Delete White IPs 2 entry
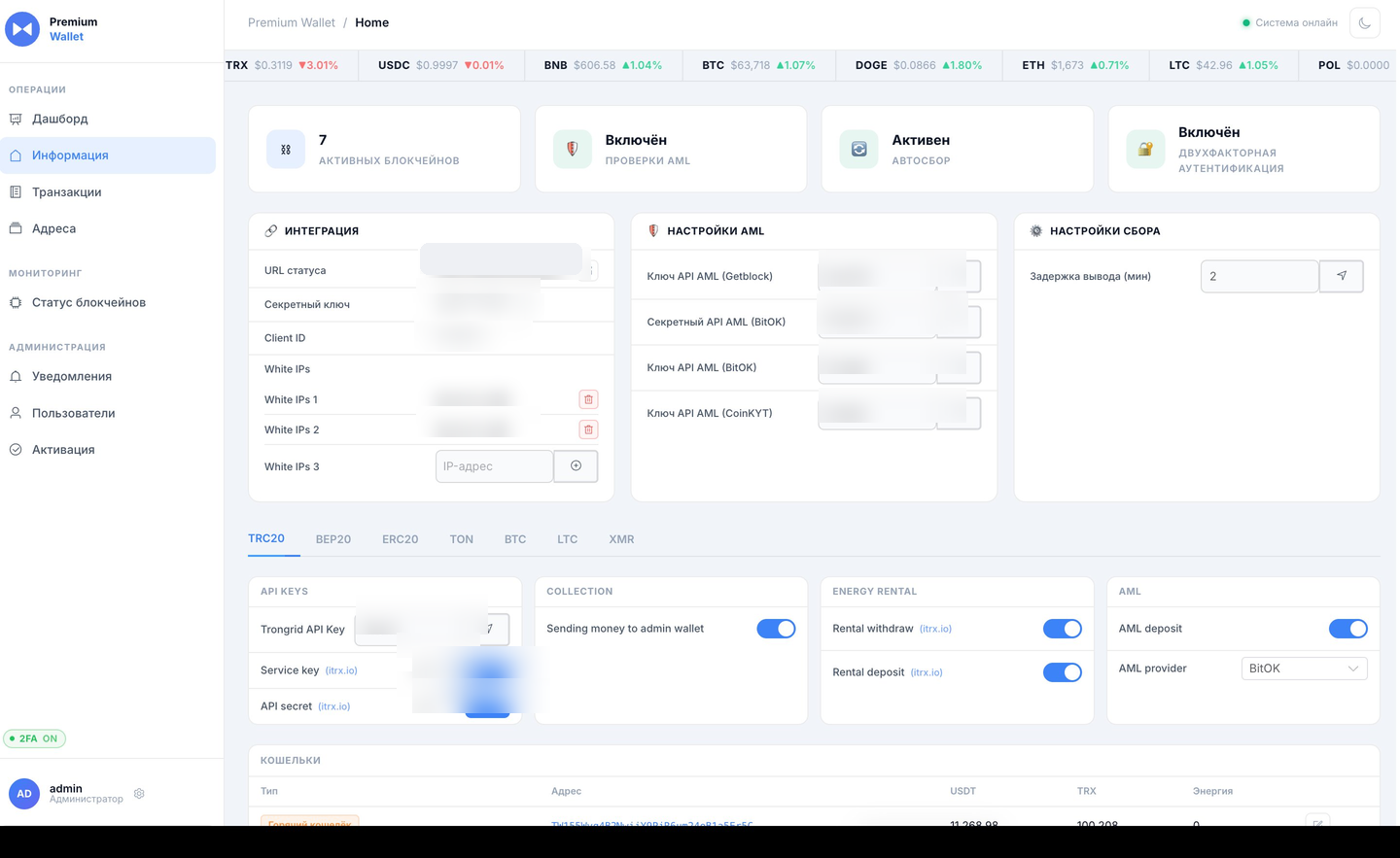This screenshot has width=1400, height=858. [588, 429]
